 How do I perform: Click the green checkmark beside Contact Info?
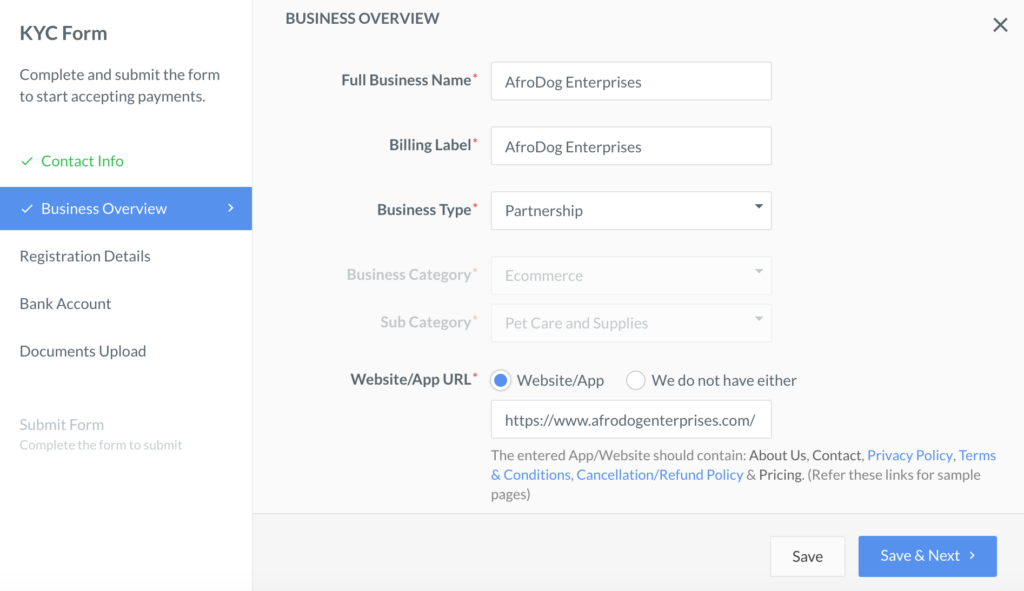[x=27, y=161]
